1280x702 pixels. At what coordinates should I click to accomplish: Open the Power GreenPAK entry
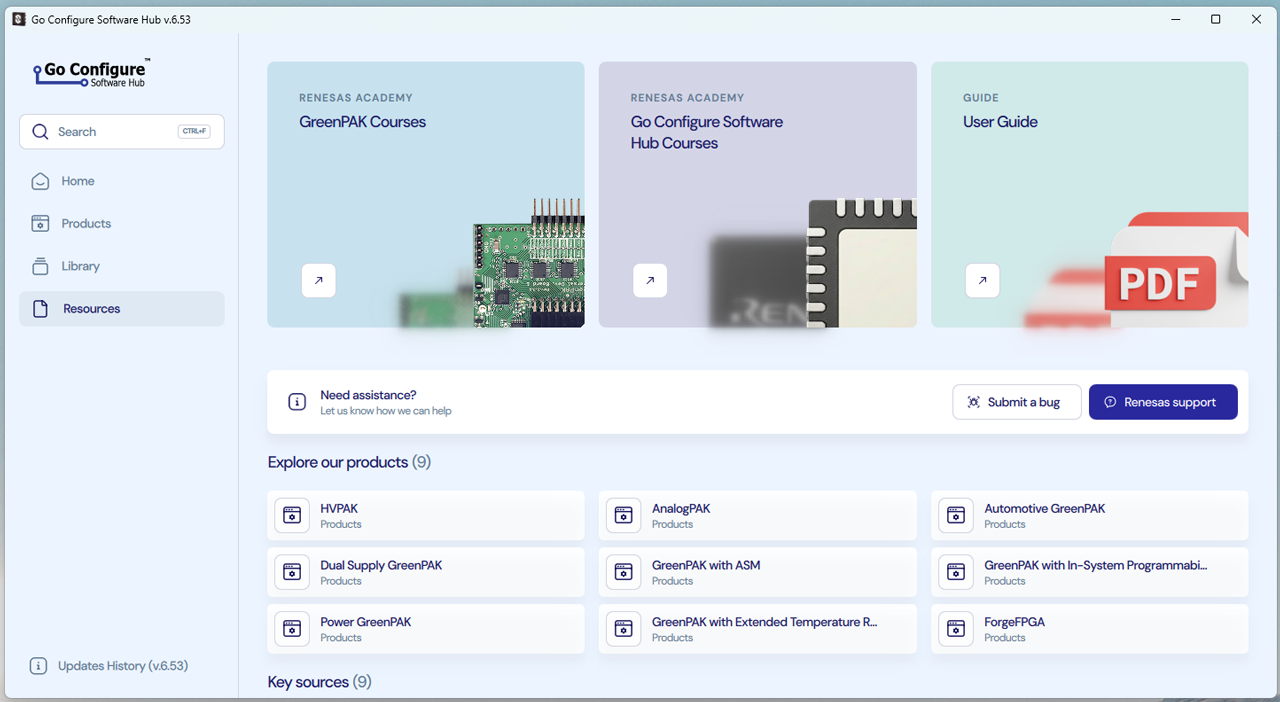[426, 629]
